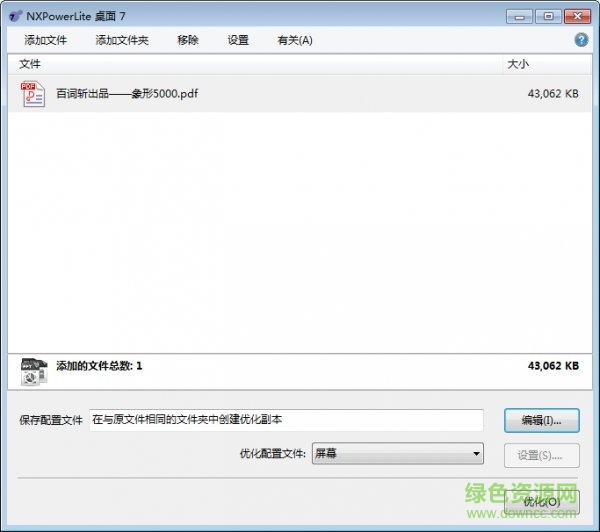Click the bold total size 43,062 KB
This screenshot has width=600, height=532.
point(553,366)
